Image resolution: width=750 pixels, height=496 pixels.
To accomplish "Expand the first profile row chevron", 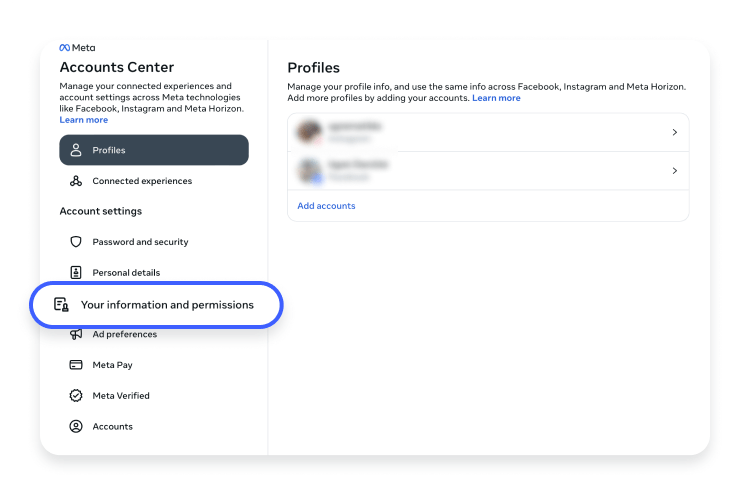I will [x=674, y=132].
